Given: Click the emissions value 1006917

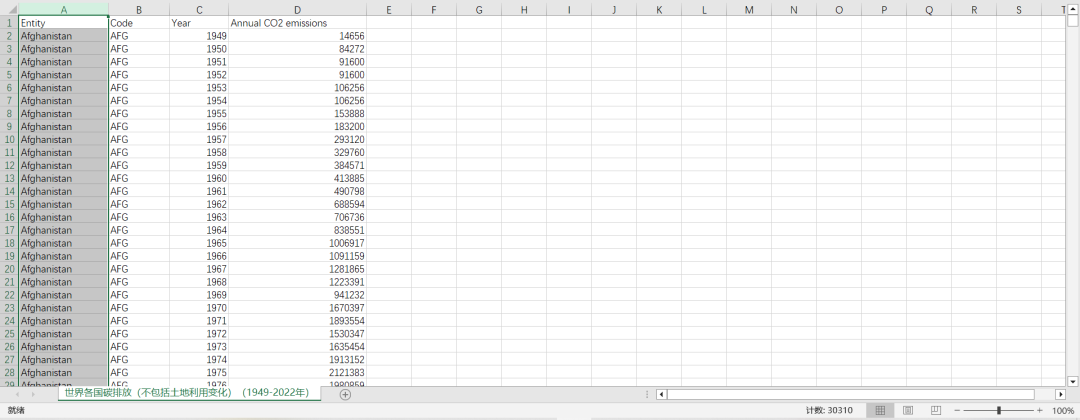Looking at the screenshot, I should coord(298,243).
